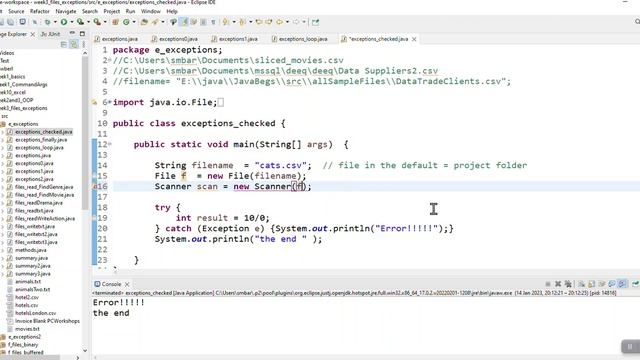The height and width of the screenshot is (360, 640).
Task: Click the Open Perspective icon in toolbar
Action: [x=316, y=22]
